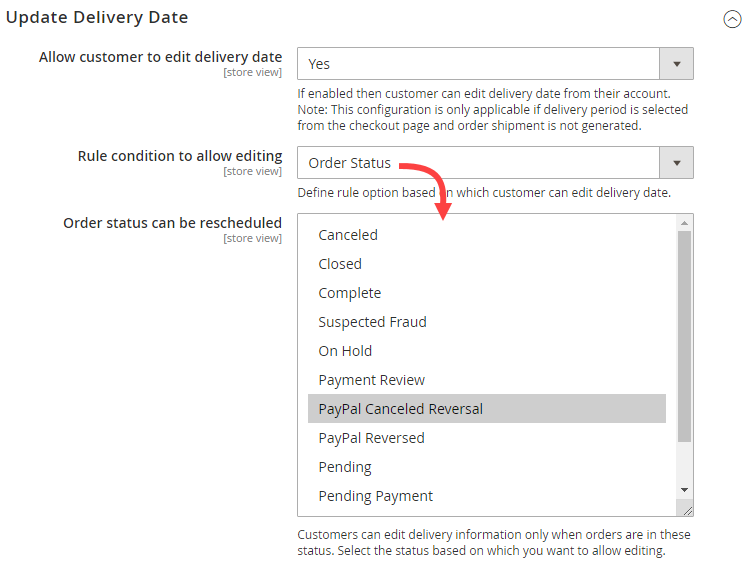
Task: Click the status list scroll up arrow
Action: click(x=685, y=223)
